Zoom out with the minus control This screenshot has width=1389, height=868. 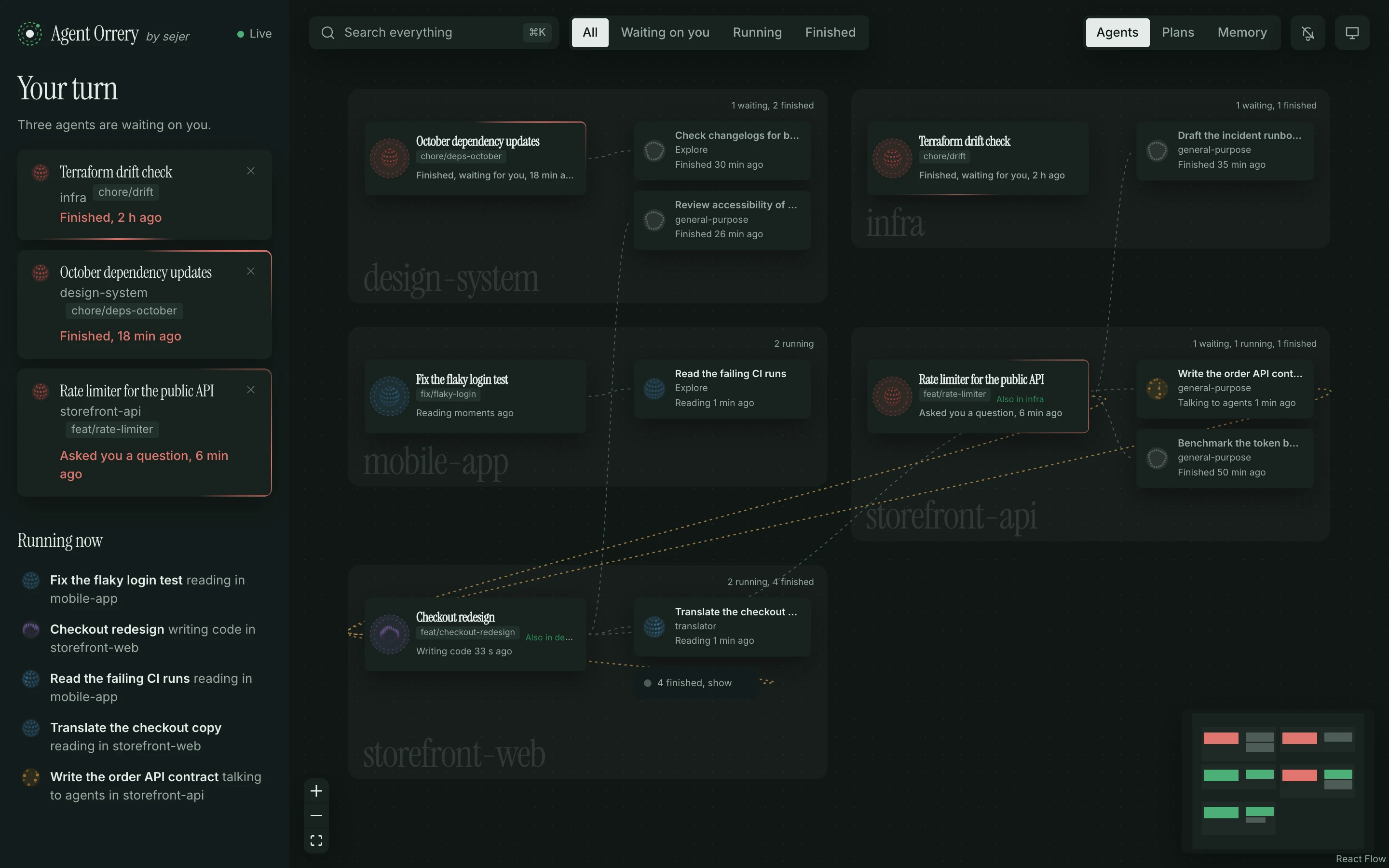316,816
